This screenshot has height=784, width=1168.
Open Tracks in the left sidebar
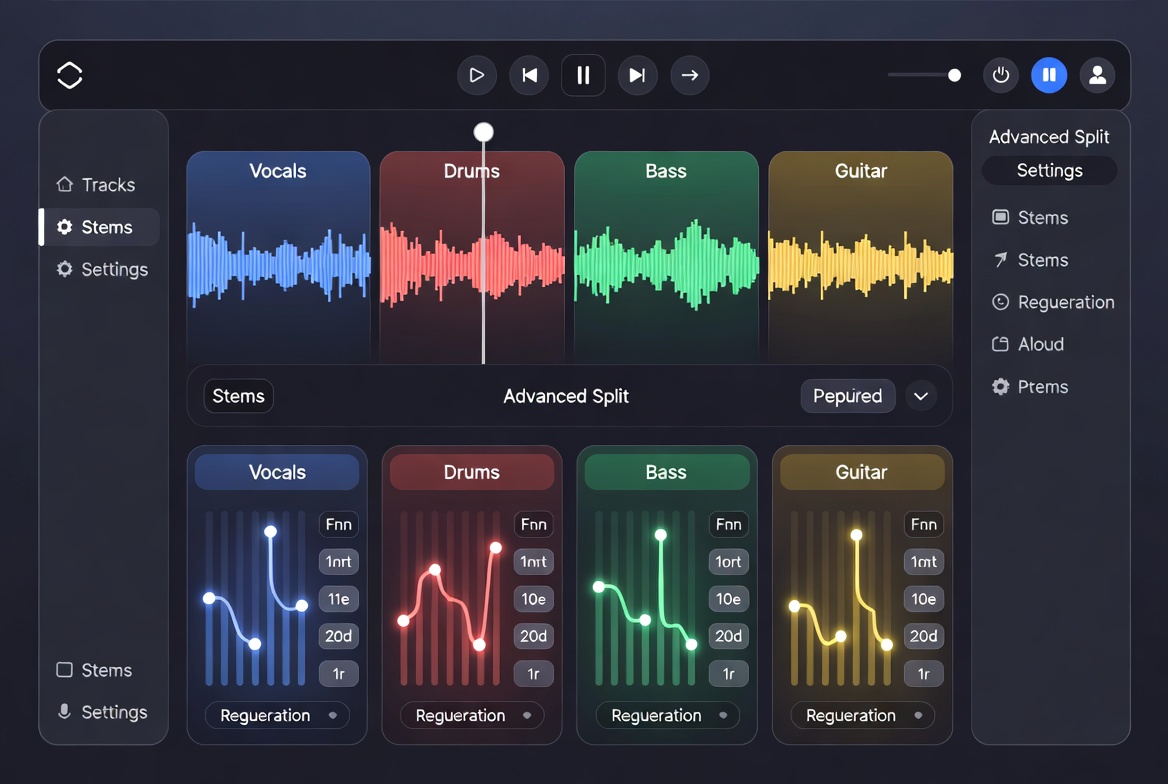click(96, 185)
